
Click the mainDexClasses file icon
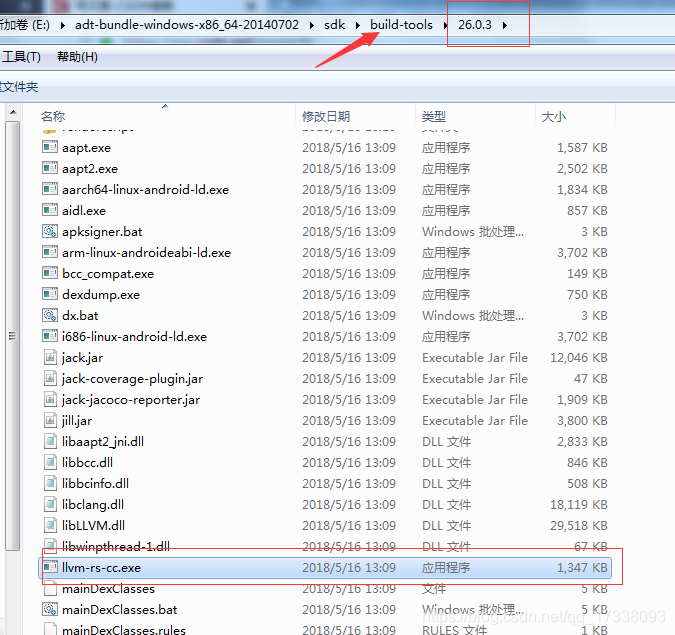point(50,588)
